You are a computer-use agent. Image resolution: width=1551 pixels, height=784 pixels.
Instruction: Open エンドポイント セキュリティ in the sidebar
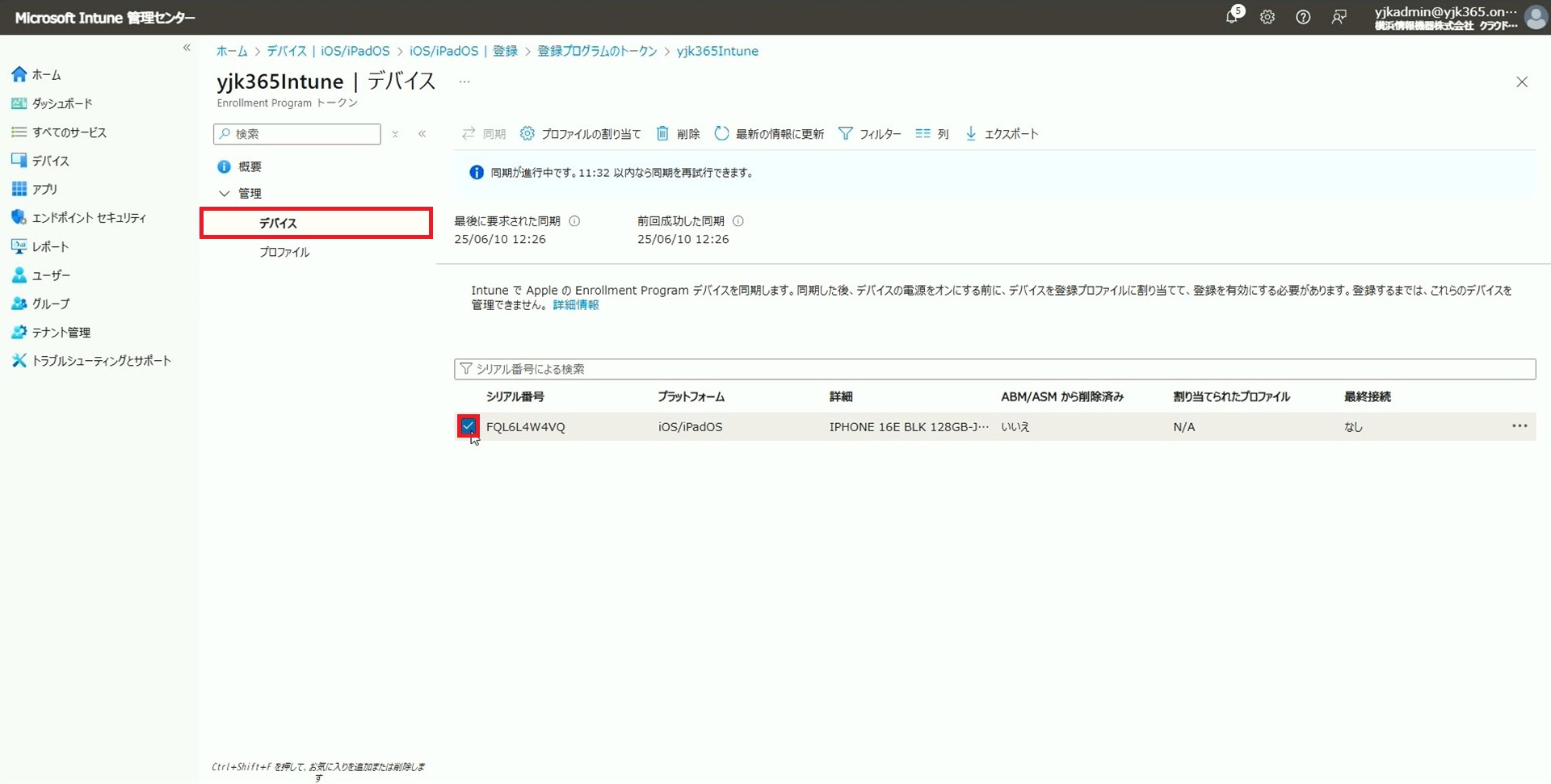click(x=79, y=217)
